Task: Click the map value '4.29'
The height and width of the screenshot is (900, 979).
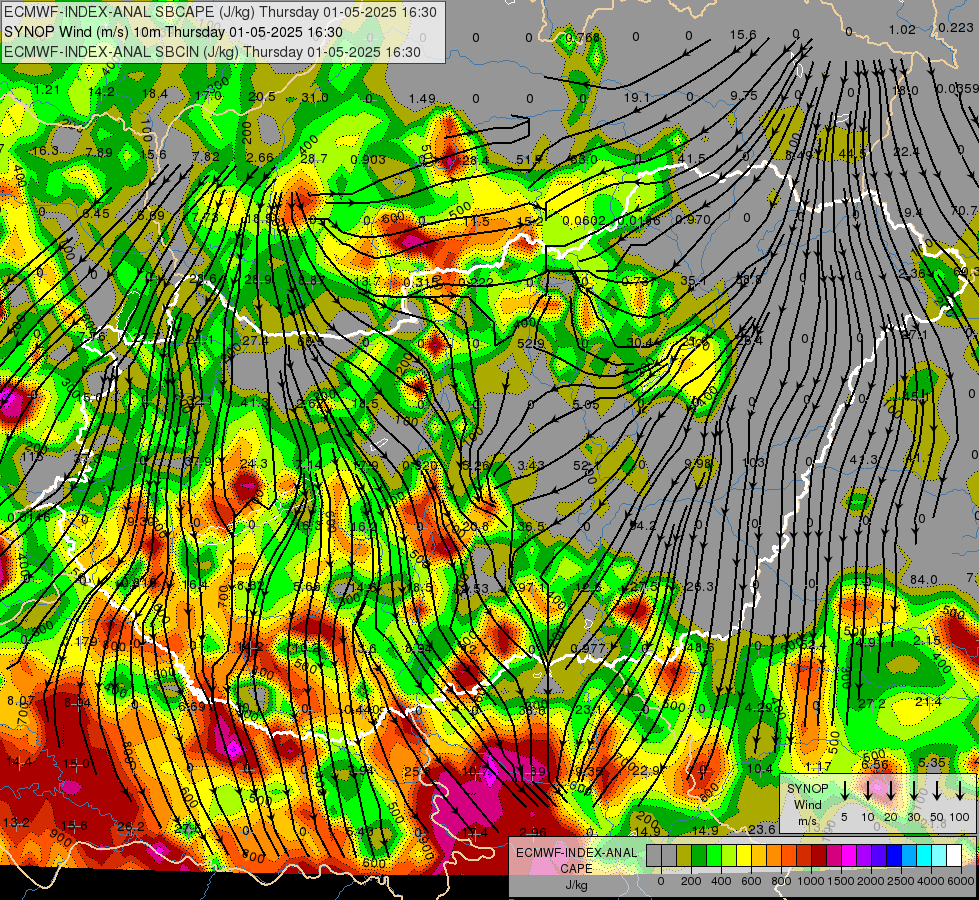Action: tap(759, 707)
